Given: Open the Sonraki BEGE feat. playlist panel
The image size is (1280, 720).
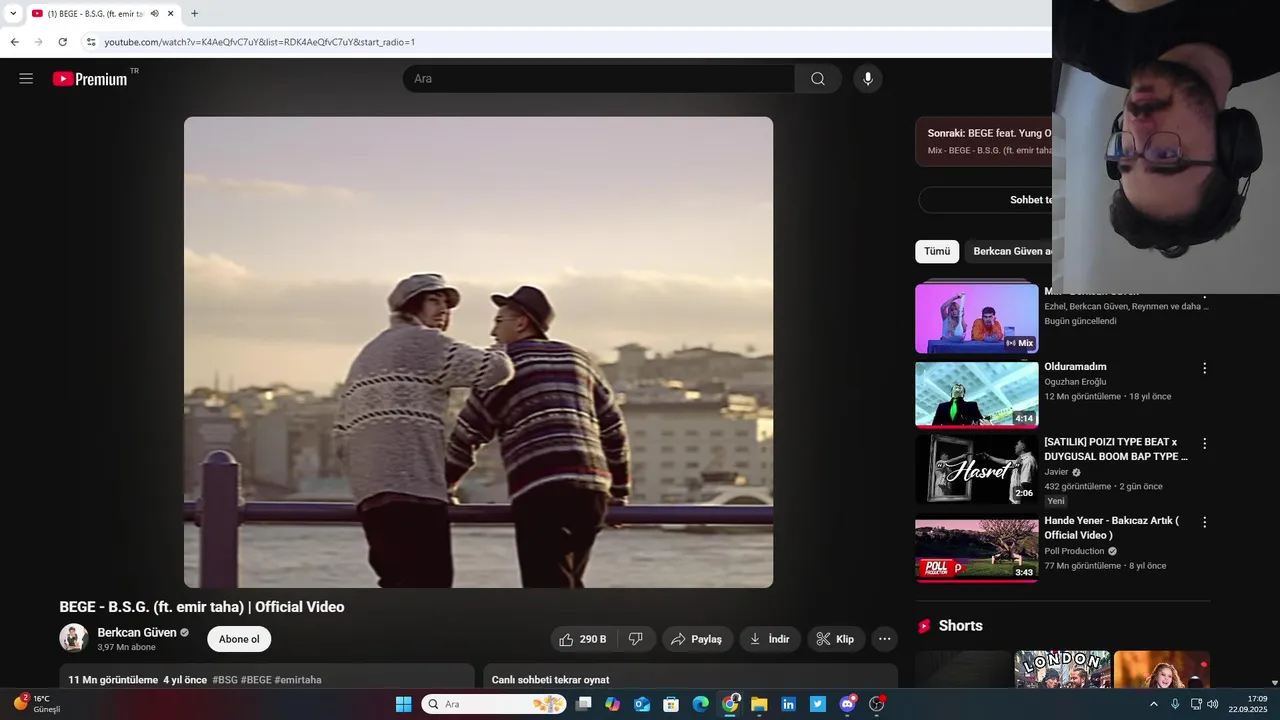Looking at the screenshot, I should click(x=984, y=141).
